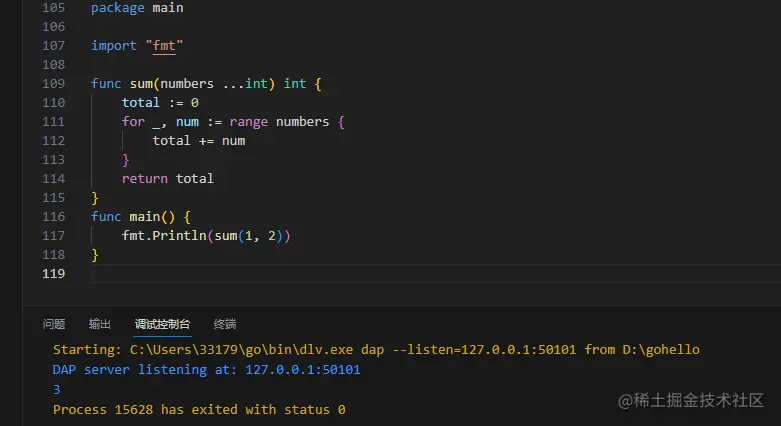The image size is (781, 426).
Task: Click 'for _, num := range numbers' line
Action: (233, 122)
